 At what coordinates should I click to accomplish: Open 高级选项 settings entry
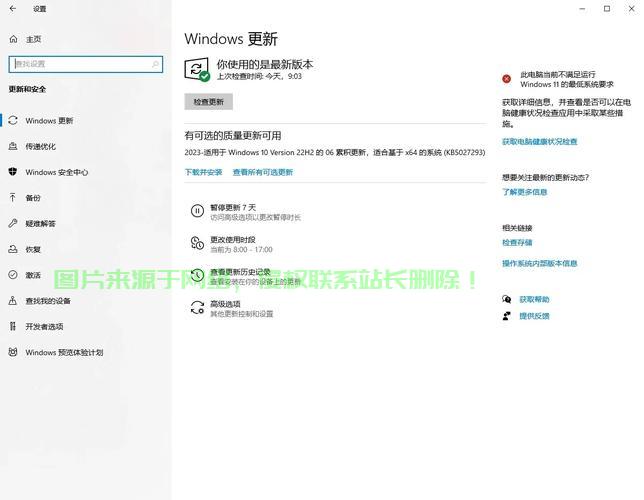(x=232, y=308)
